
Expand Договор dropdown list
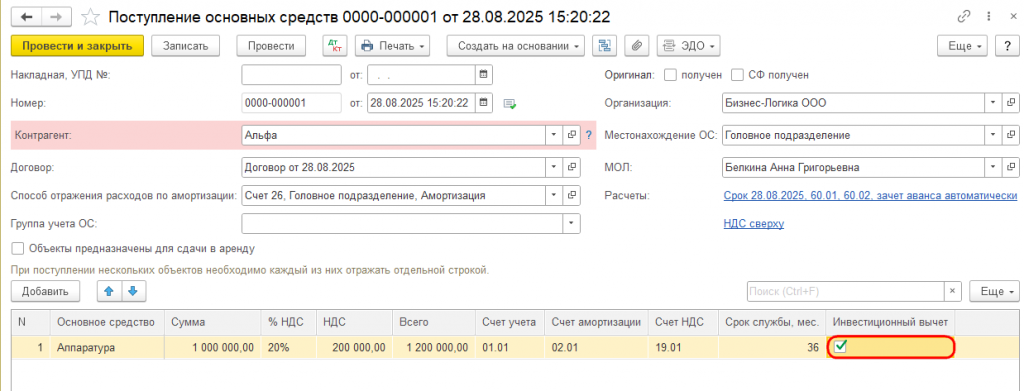coord(554,167)
